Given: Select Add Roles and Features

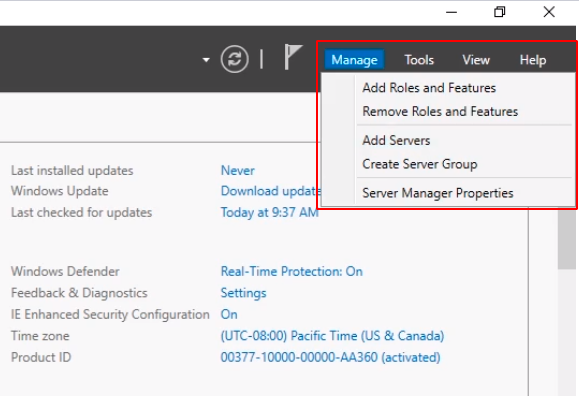Looking at the screenshot, I should click(x=429, y=88).
